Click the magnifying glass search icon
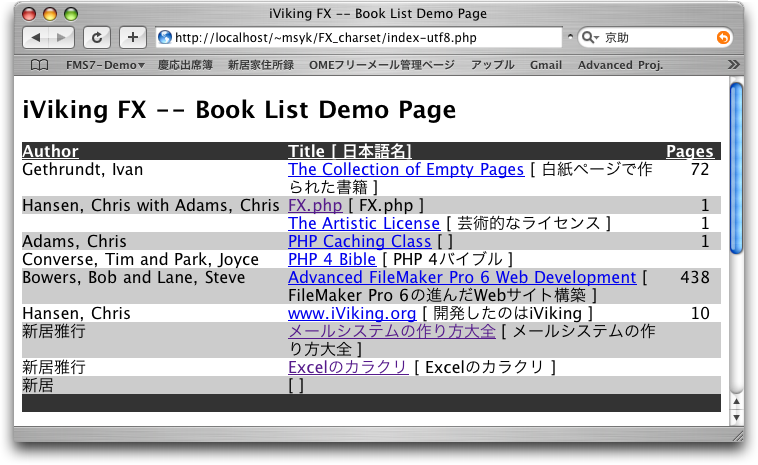This screenshot has height=465, width=758. pos(588,37)
